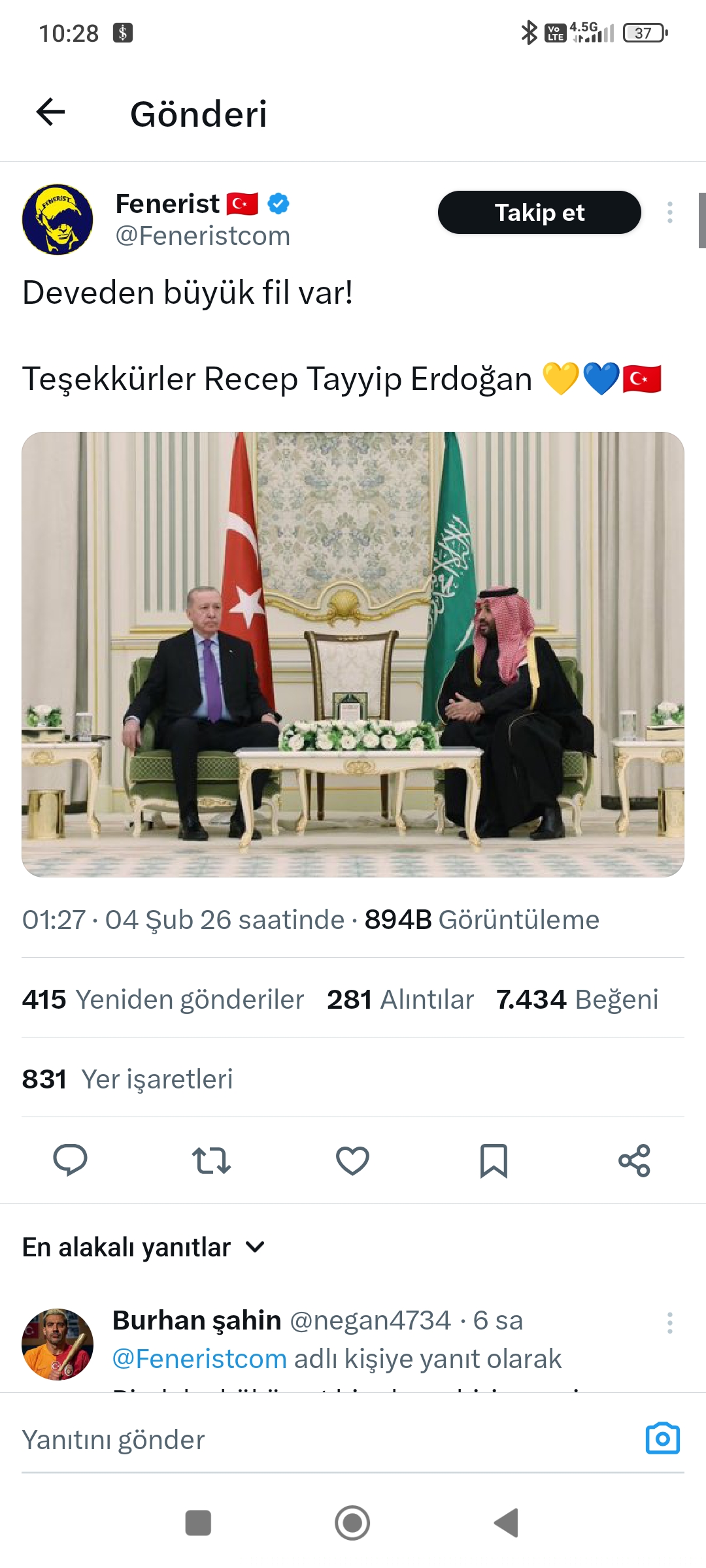Tap the back arrow next to Gönderi

click(x=50, y=112)
